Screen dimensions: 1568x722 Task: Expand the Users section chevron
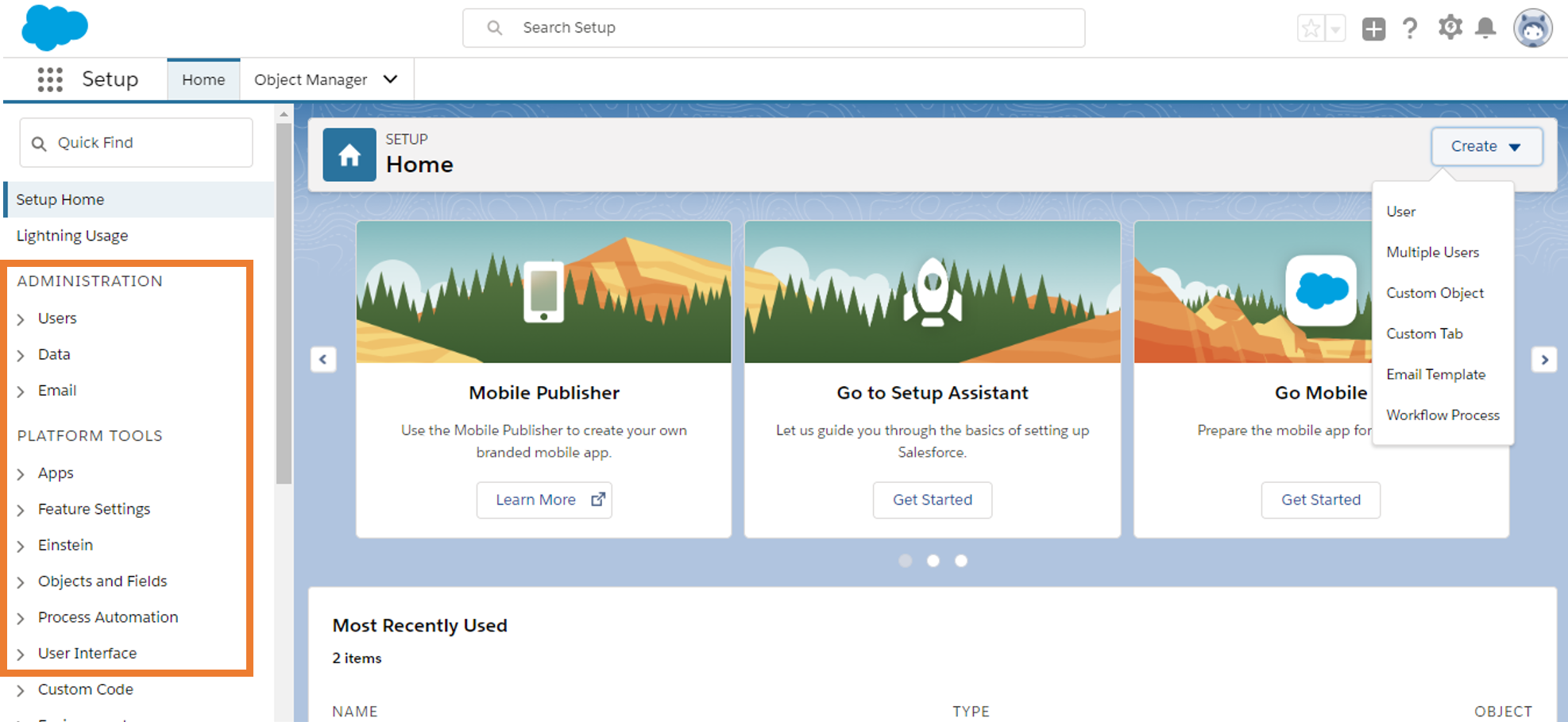[x=21, y=319]
